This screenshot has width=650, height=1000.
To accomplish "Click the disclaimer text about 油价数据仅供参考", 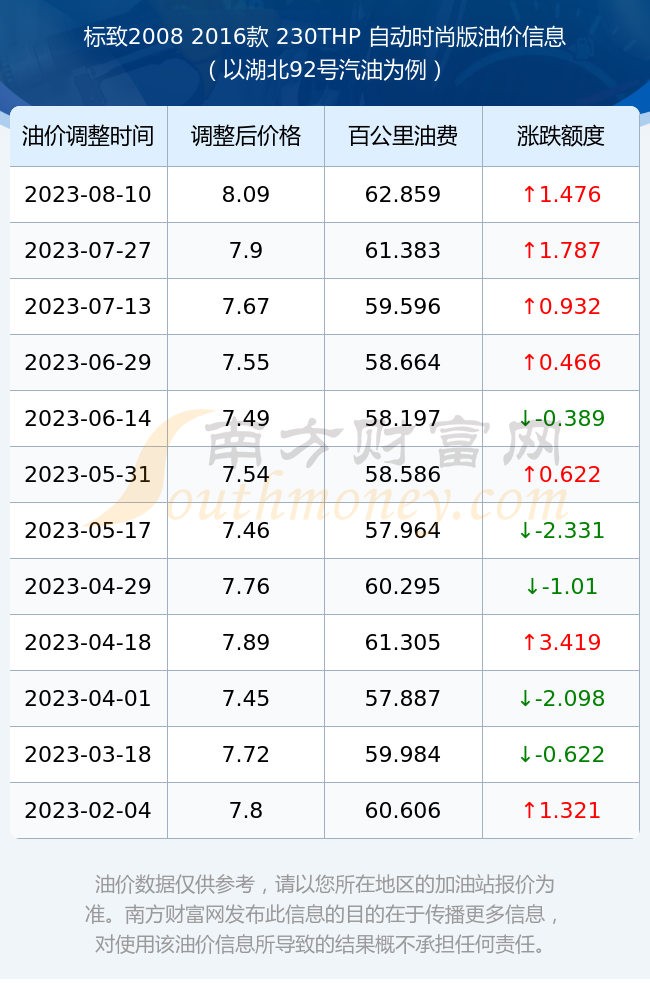I will (325, 914).
